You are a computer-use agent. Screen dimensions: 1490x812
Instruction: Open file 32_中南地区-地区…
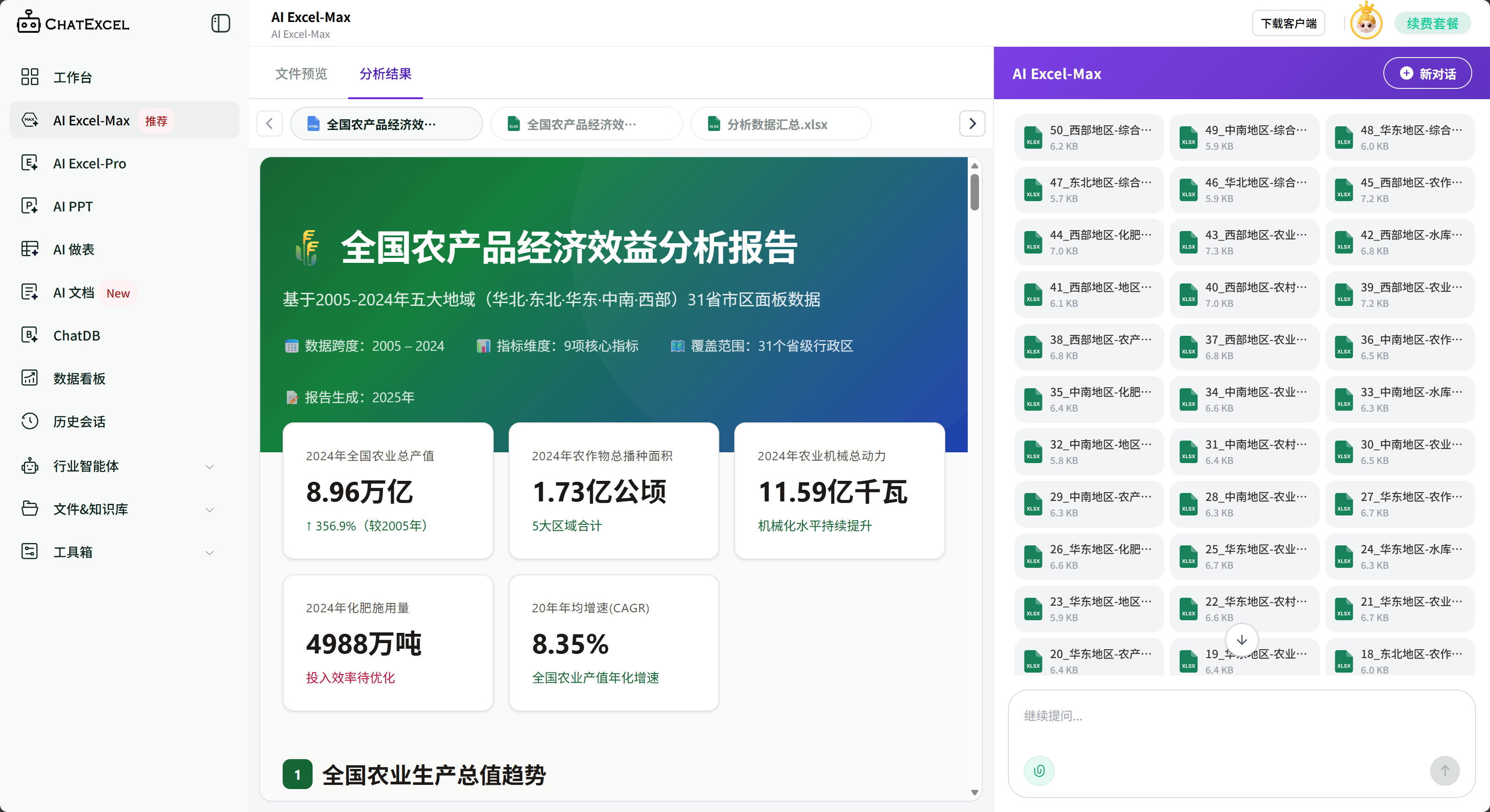point(1088,452)
